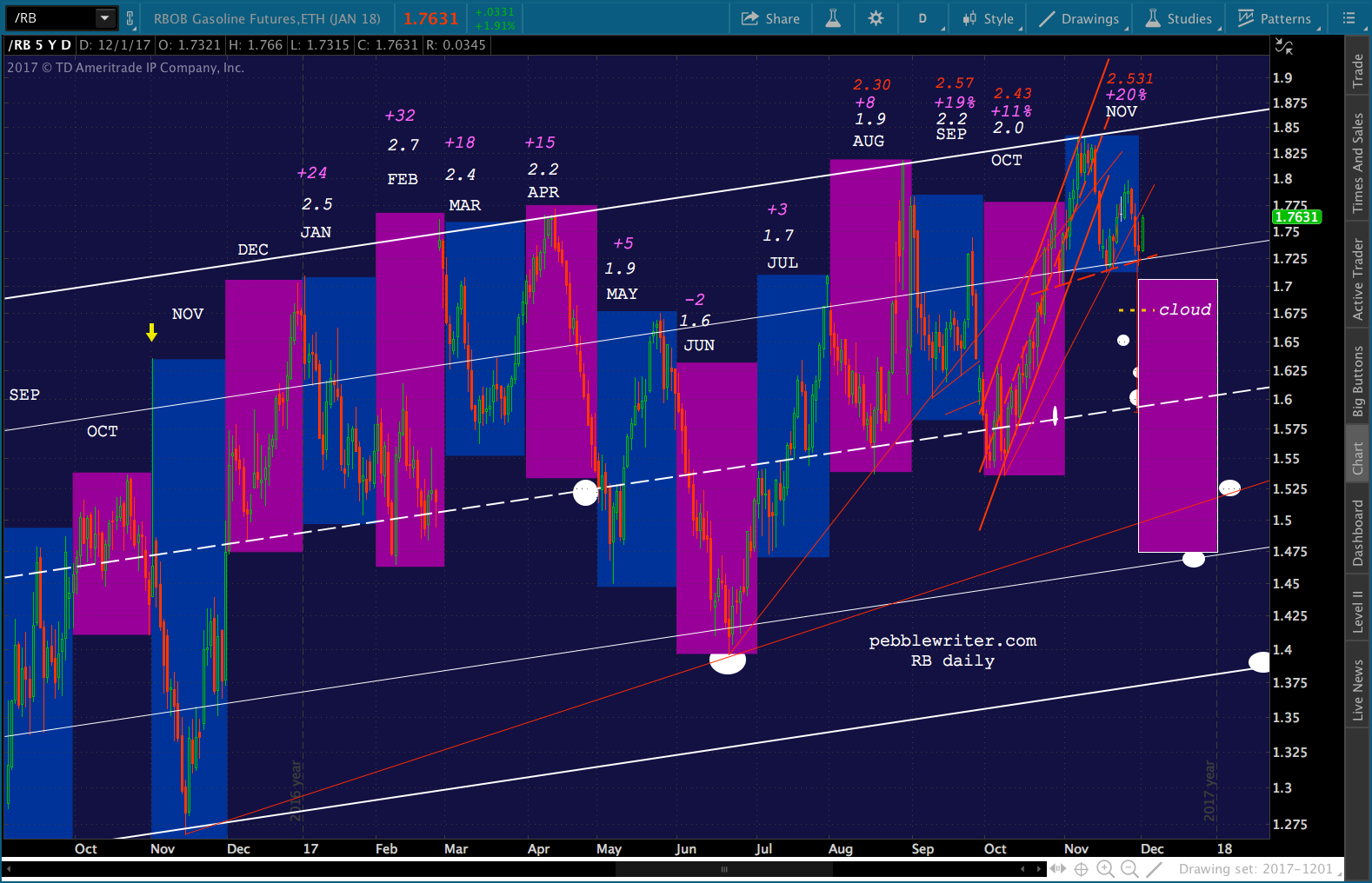Select the crosshair pan tool icon
Viewport: 1372px width, 883px height.
click(x=1081, y=869)
